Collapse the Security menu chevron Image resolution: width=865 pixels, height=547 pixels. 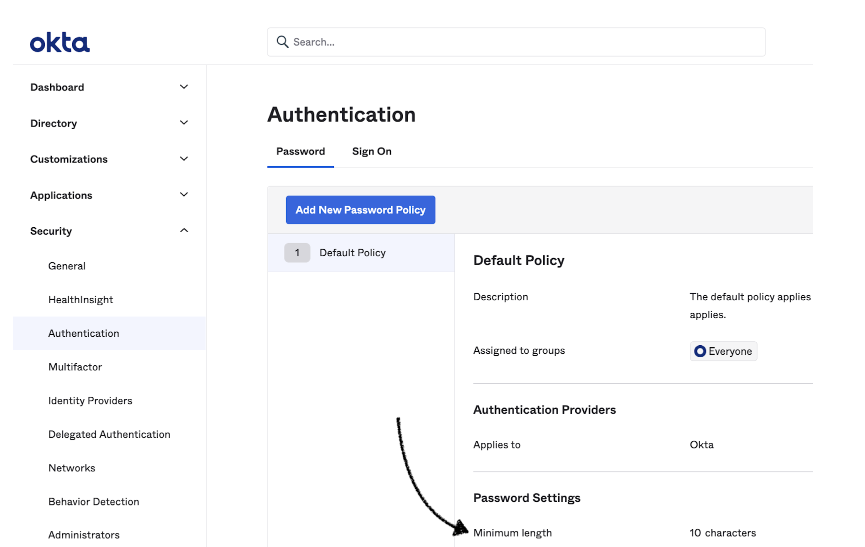tap(184, 230)
